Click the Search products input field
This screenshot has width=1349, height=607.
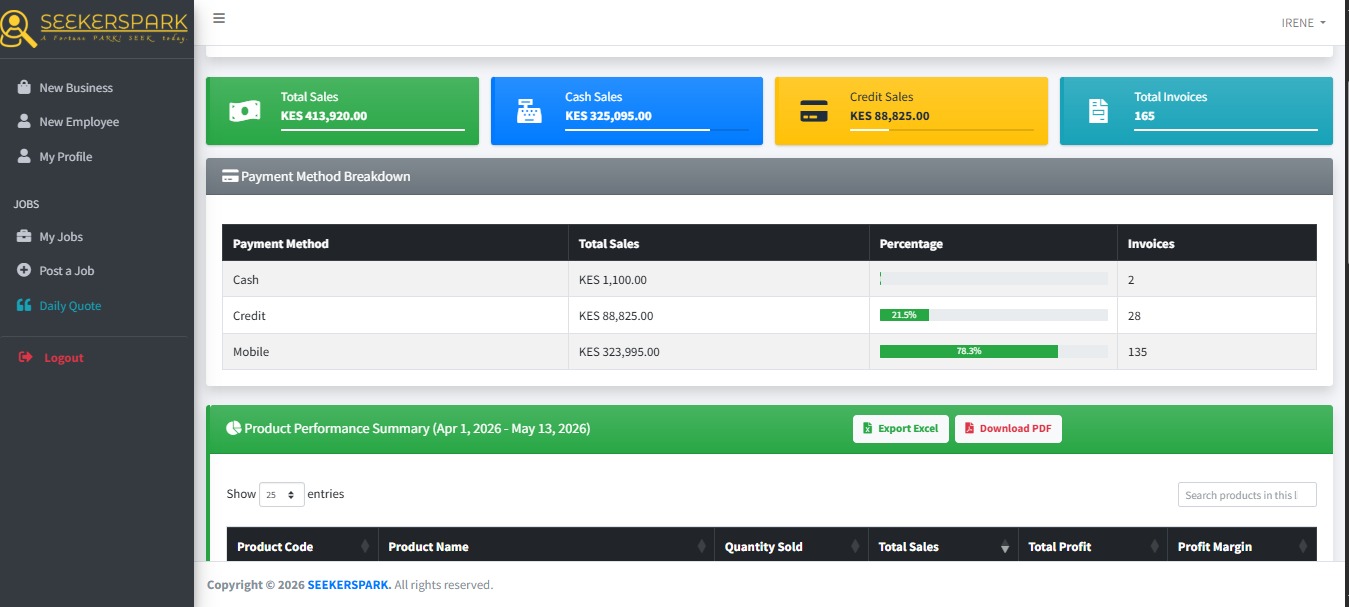point(1247,494)
